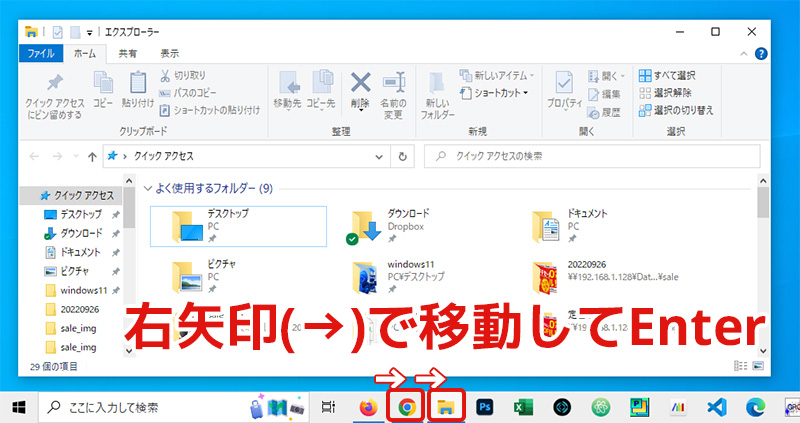Viewport: 800px width, 423px height.
Task: Go Up one level arrow
Action: pyautogui.click(x=92, y=157)
